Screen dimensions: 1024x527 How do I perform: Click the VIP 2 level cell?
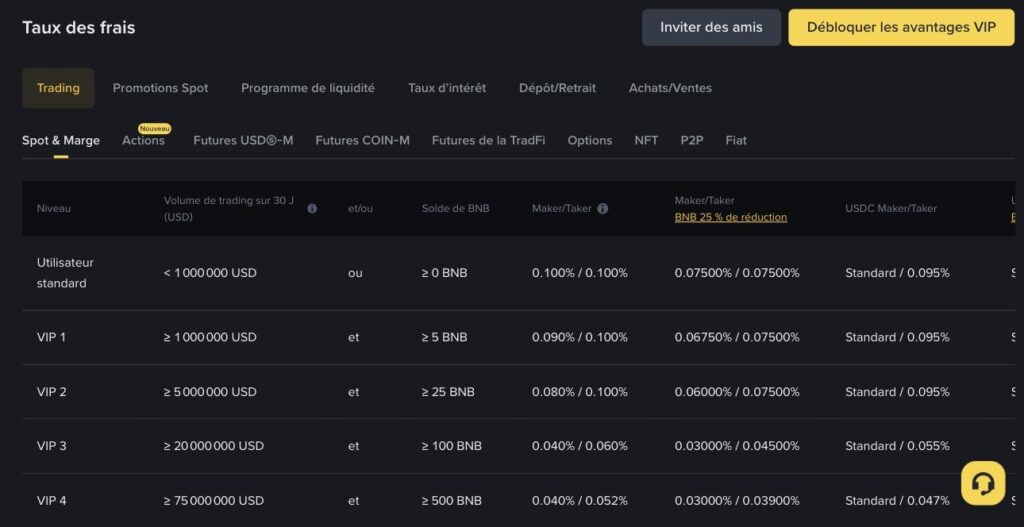[52, 392]
